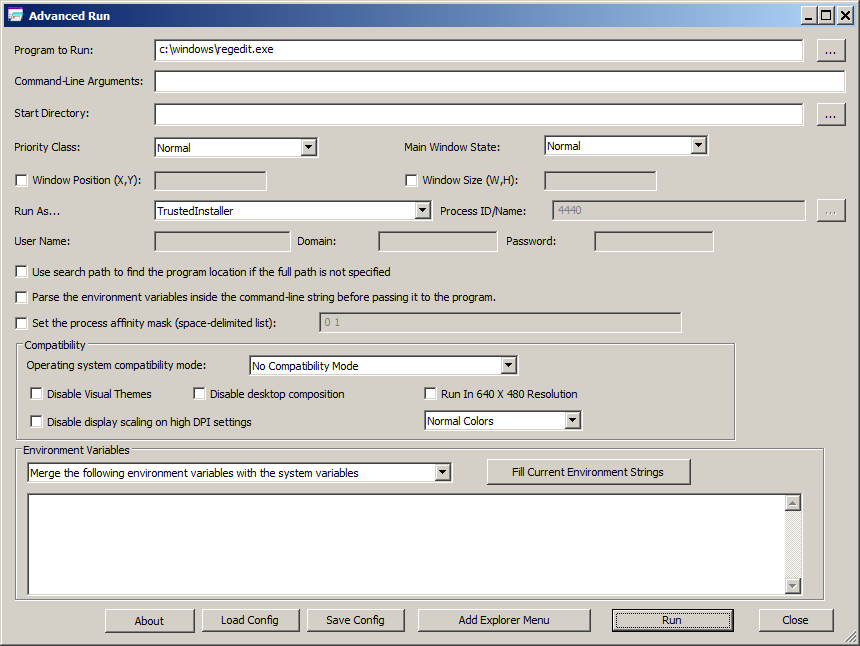This screenshot has width=860, height=646.
Task: Click the Start Directory text field
Action: point(479,114)
